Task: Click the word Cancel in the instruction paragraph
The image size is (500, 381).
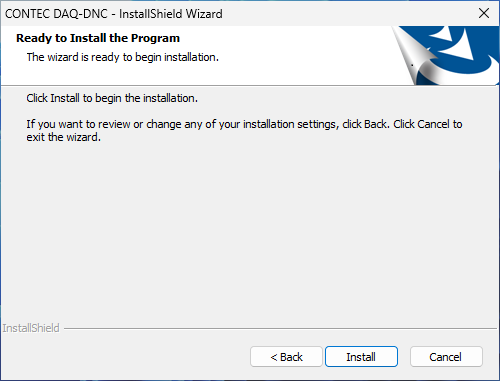Action: [433, 124]
